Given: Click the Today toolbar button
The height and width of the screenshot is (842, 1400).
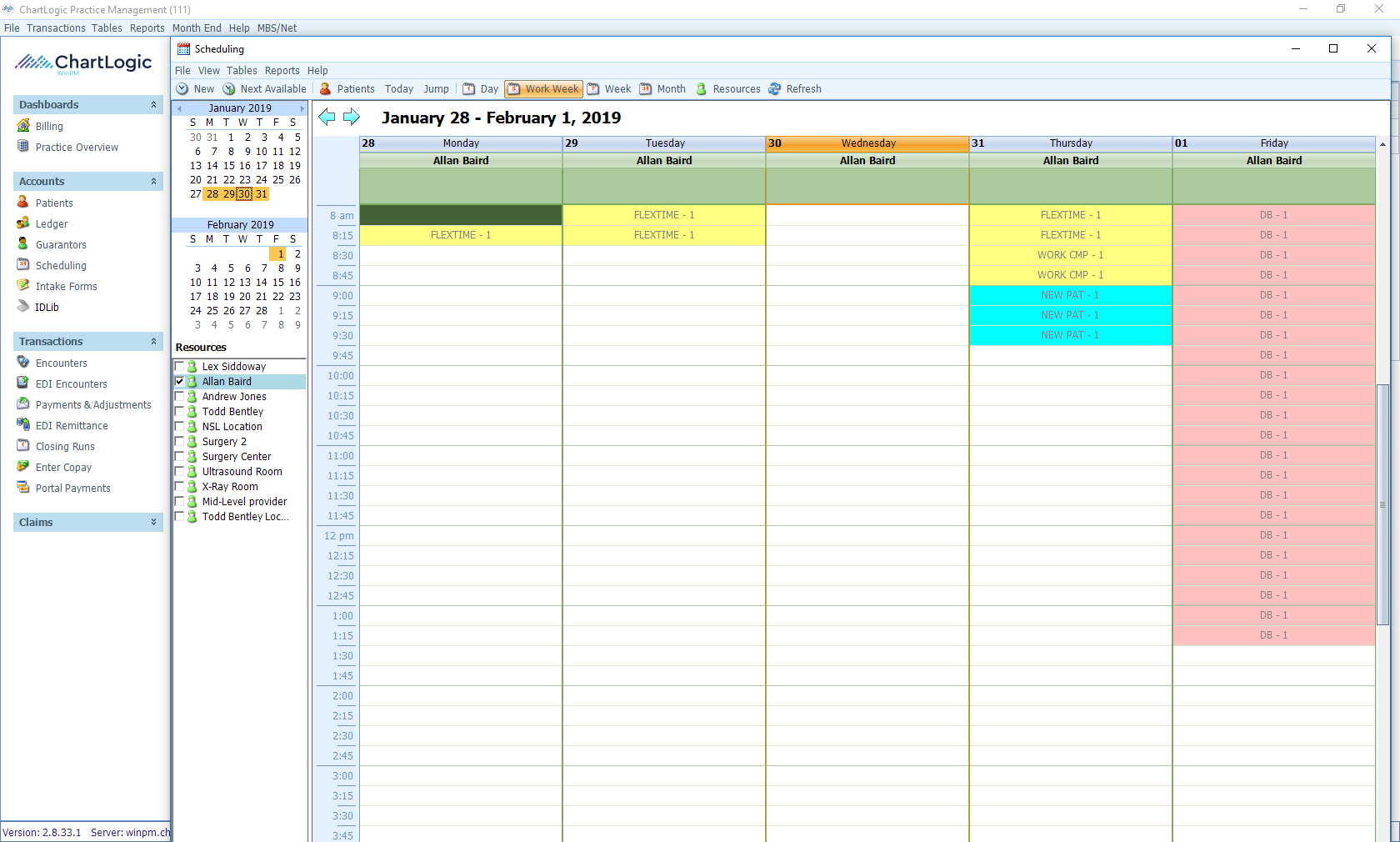Looking at the screenshot, I should point(399,89).
